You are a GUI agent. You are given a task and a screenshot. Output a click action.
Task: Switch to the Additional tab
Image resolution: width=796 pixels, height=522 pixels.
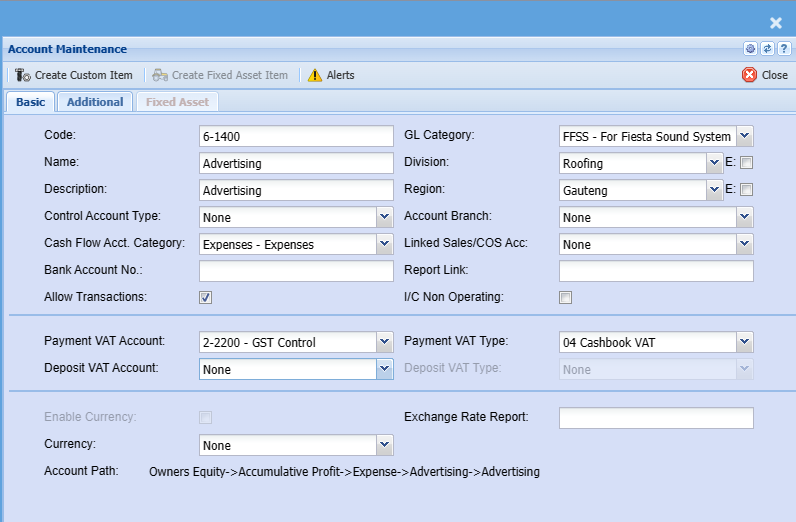[95, 102]
